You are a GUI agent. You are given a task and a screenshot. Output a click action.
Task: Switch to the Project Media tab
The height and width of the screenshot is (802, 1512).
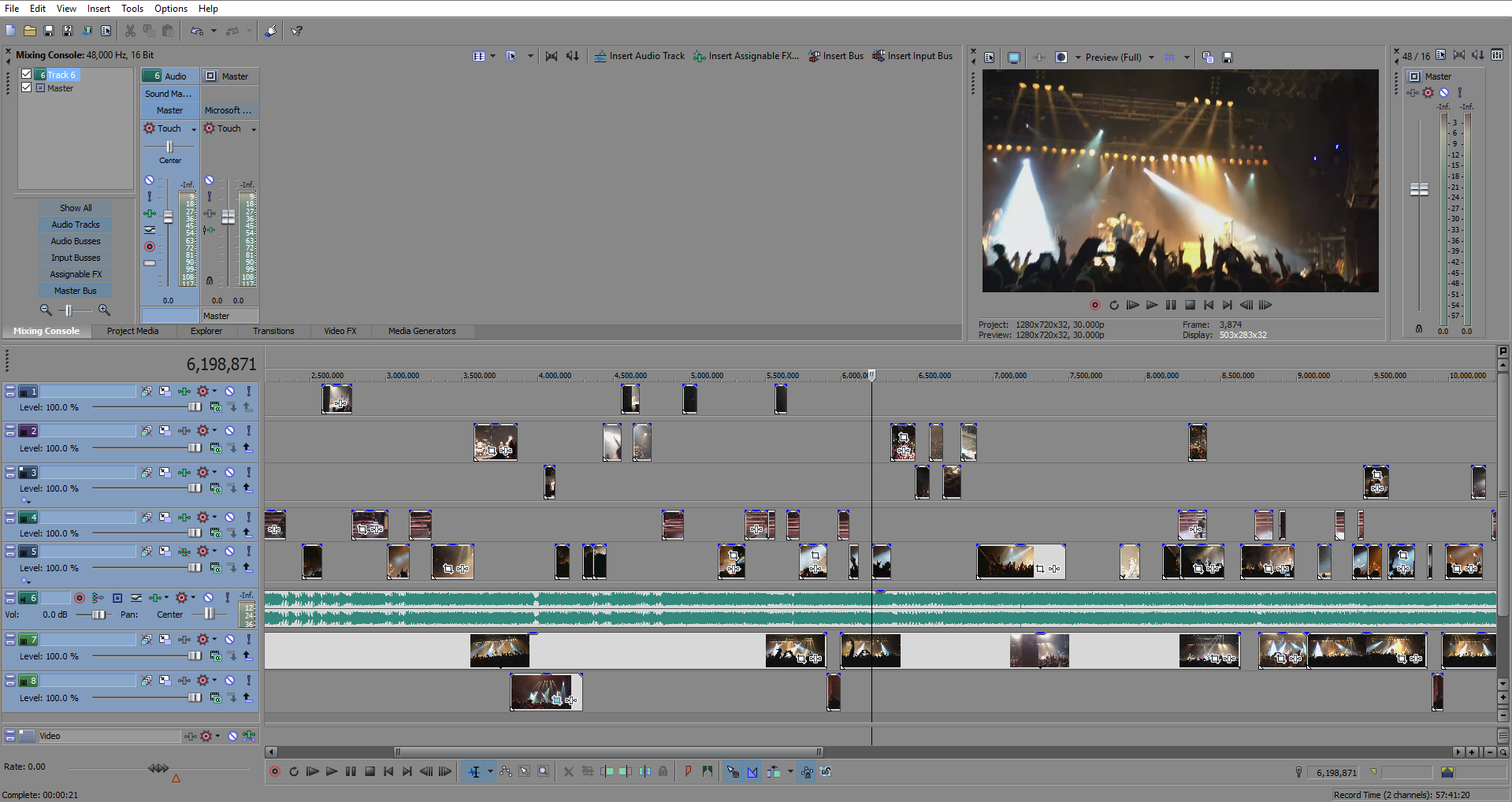(x=132, y=331)
